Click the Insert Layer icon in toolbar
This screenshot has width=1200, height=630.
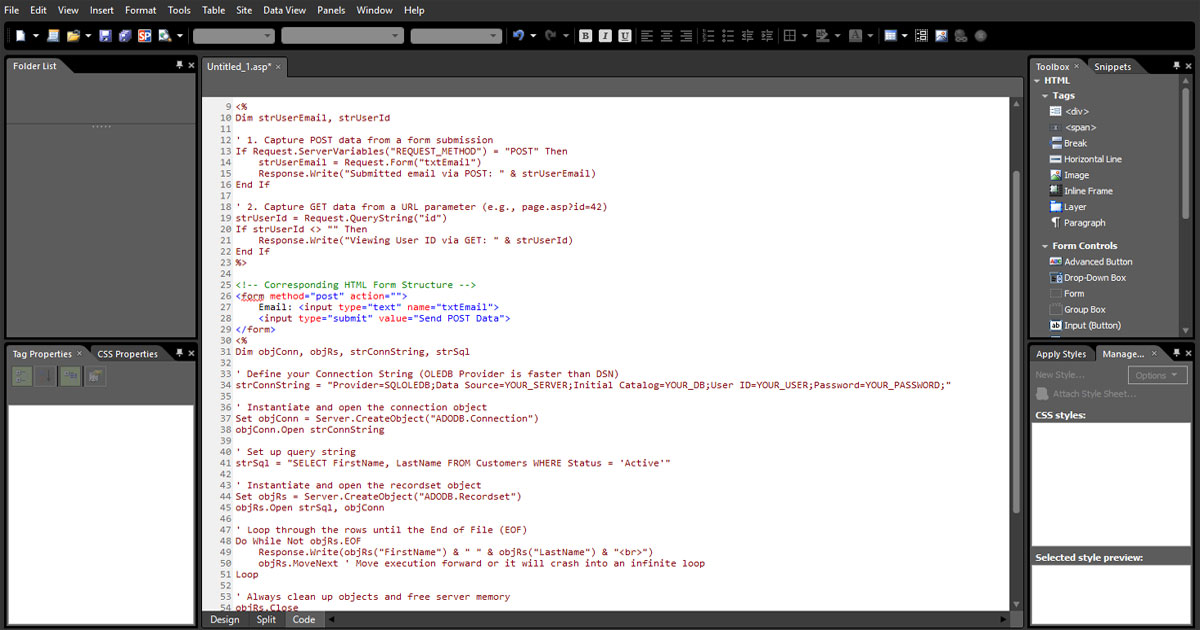[x=922, y=35]
